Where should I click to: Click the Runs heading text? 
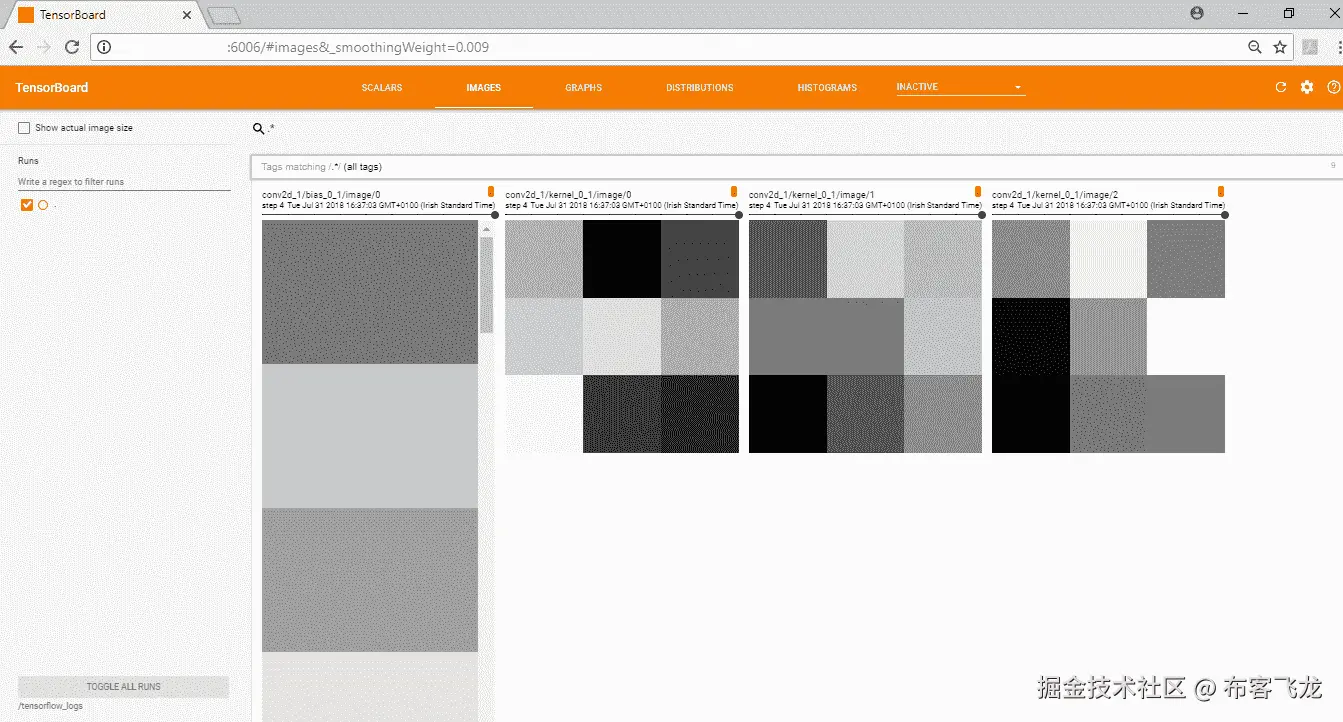point(28,160)
